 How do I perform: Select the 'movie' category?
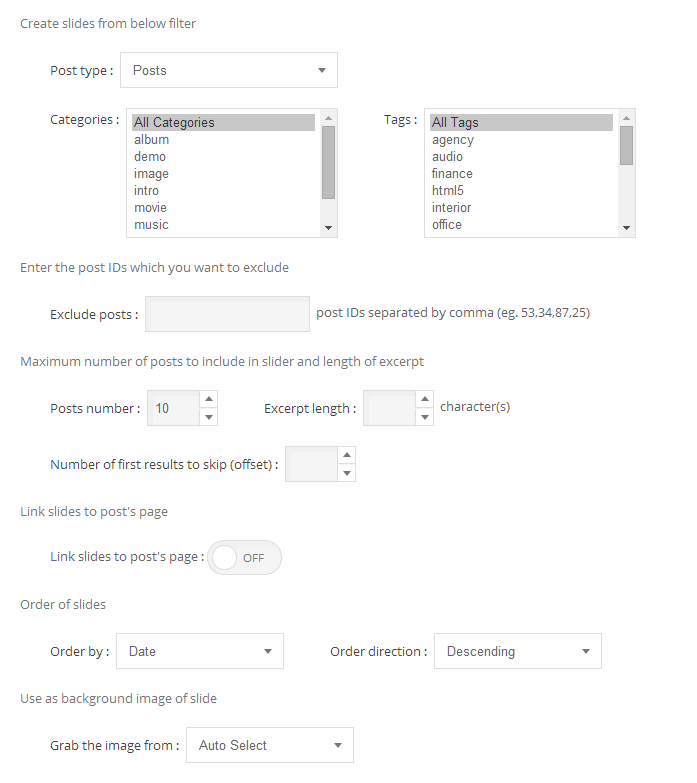tap(151, 208)
